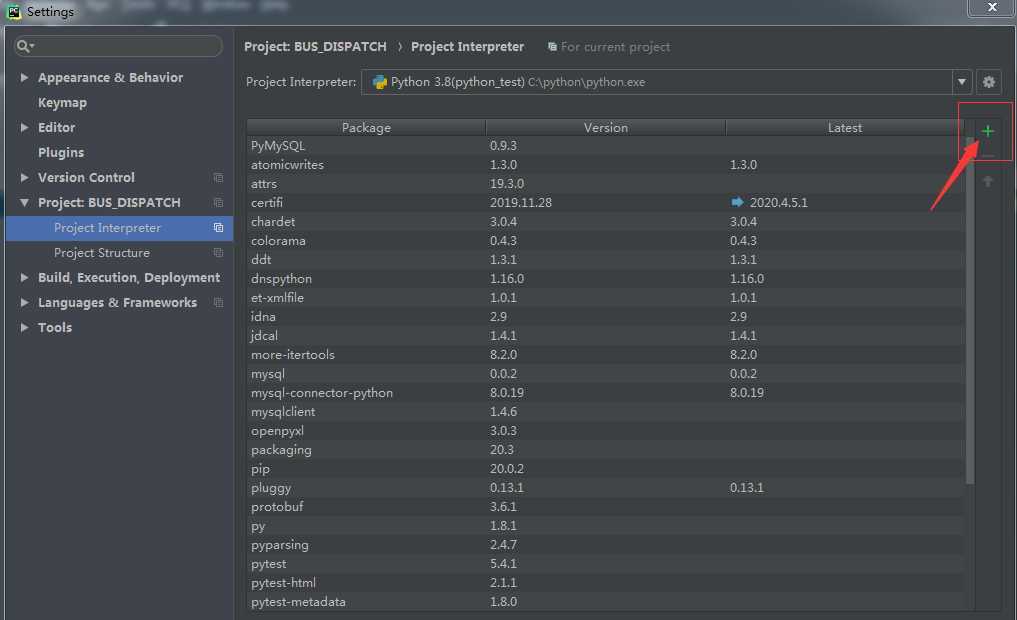Click the For current project icon
1017x620 pixels.
pyautogui.click(x=552, y=47)
